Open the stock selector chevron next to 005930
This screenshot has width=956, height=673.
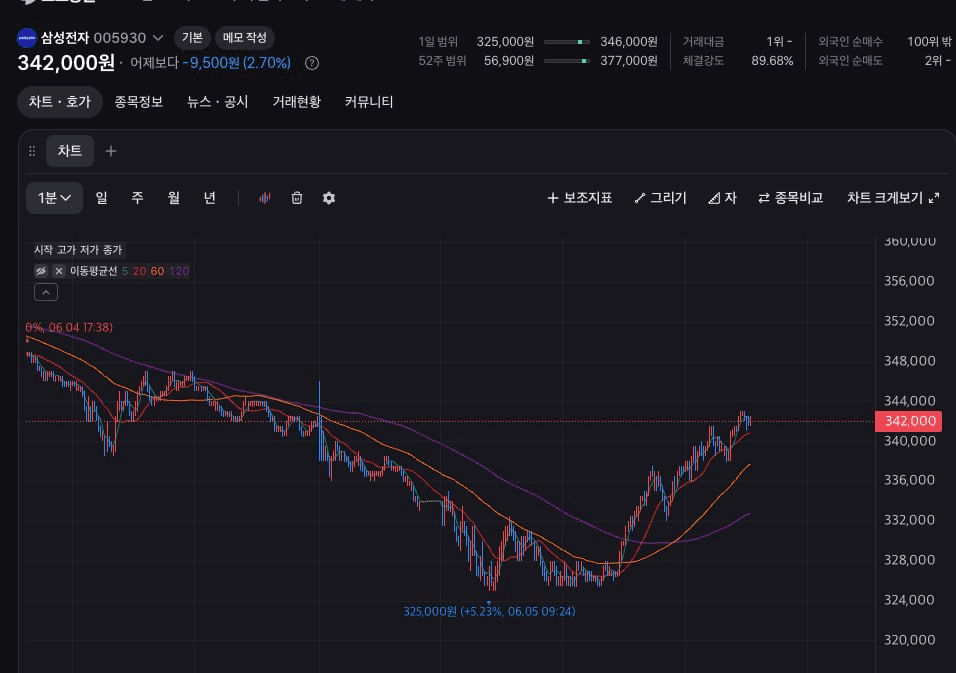click(x=158, y=38)
